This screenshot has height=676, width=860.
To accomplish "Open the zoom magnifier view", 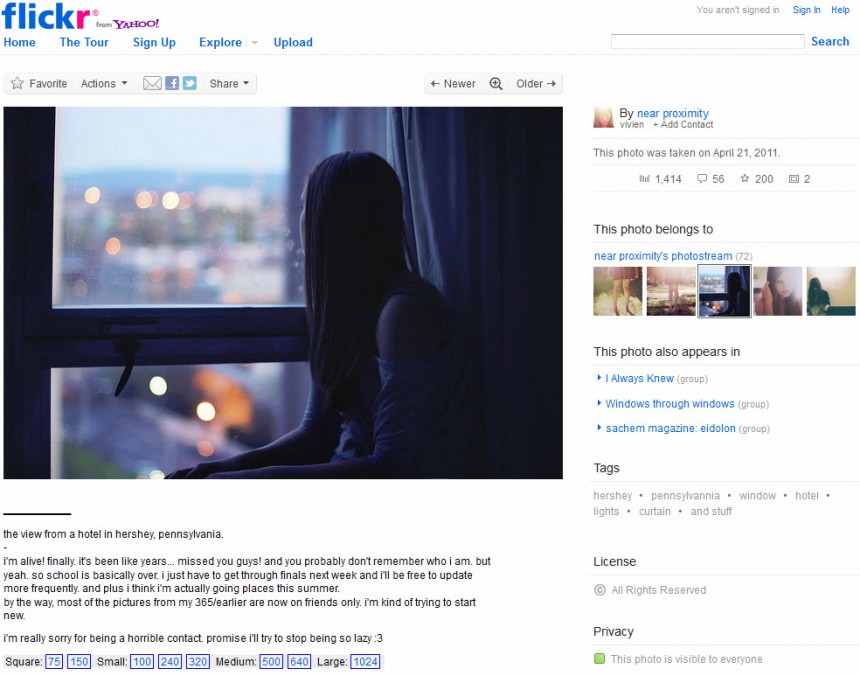I will (496, 84).
